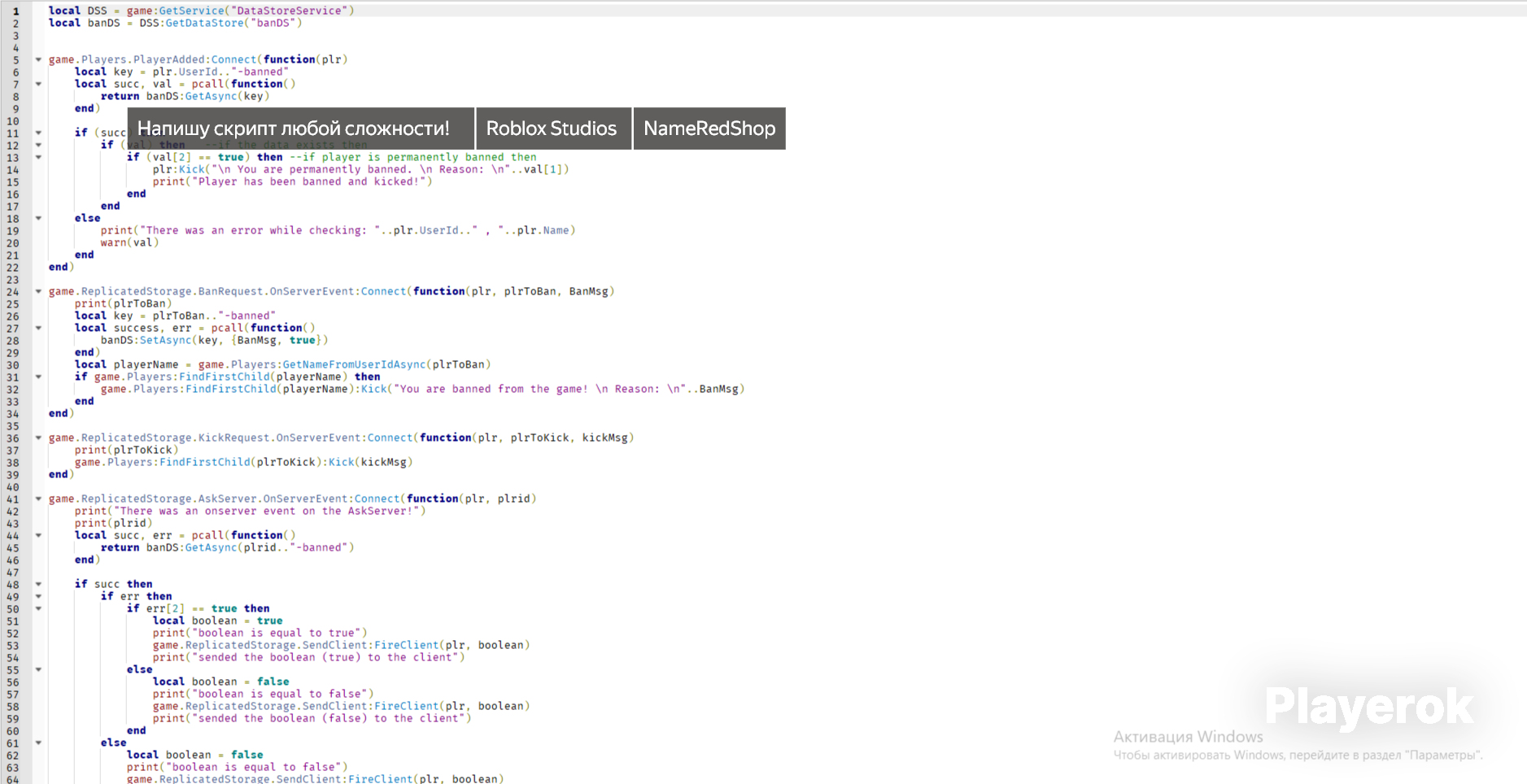Click the 'There was an error while checking' line
This screenshot has width=1527, height=784.
pos(338,230)
